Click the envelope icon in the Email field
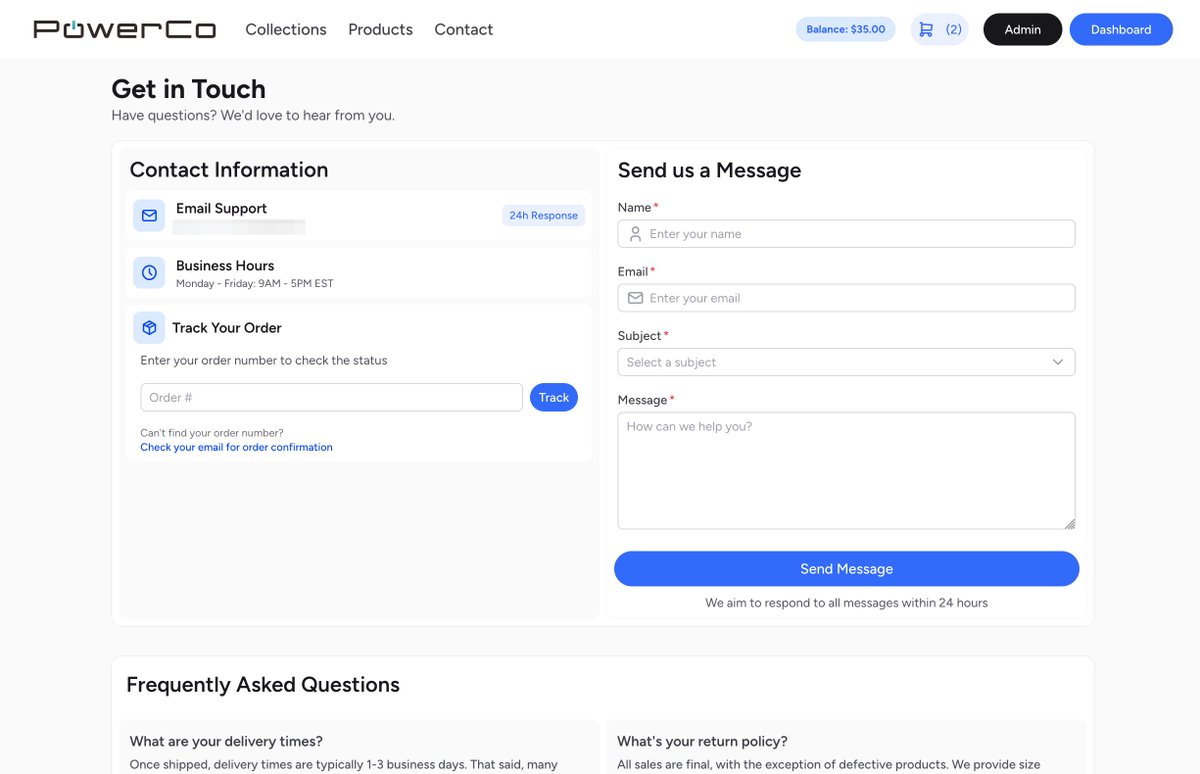 point(635,297)
